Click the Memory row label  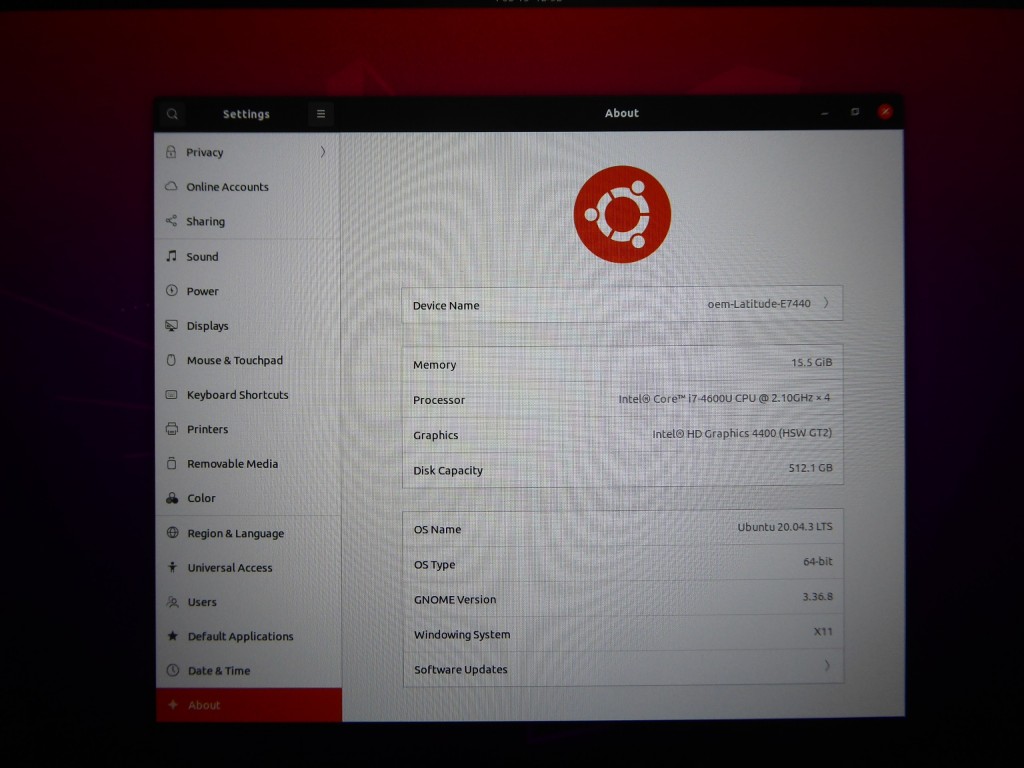coord(434,364)
